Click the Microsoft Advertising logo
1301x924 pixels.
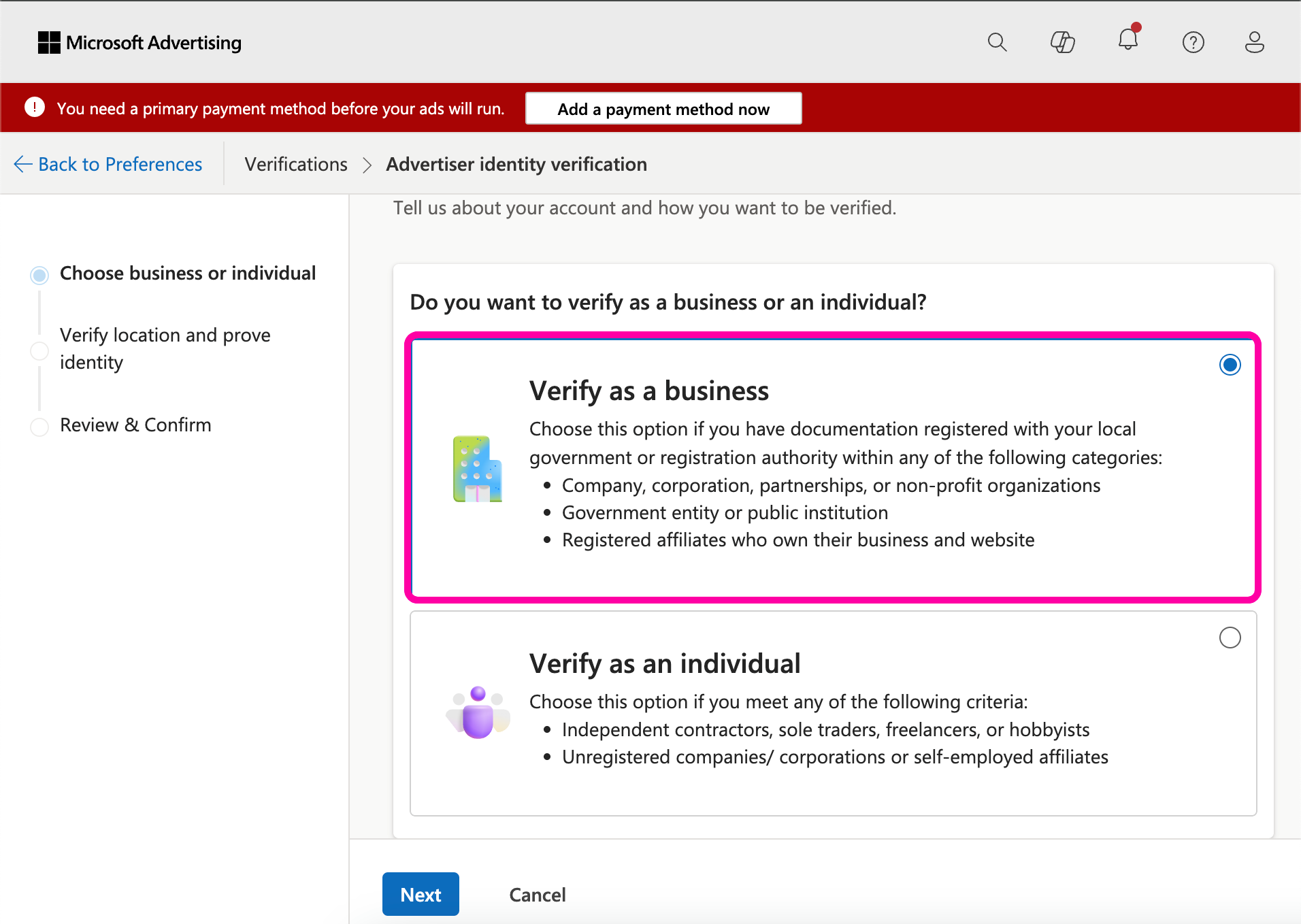coord(139,42)
